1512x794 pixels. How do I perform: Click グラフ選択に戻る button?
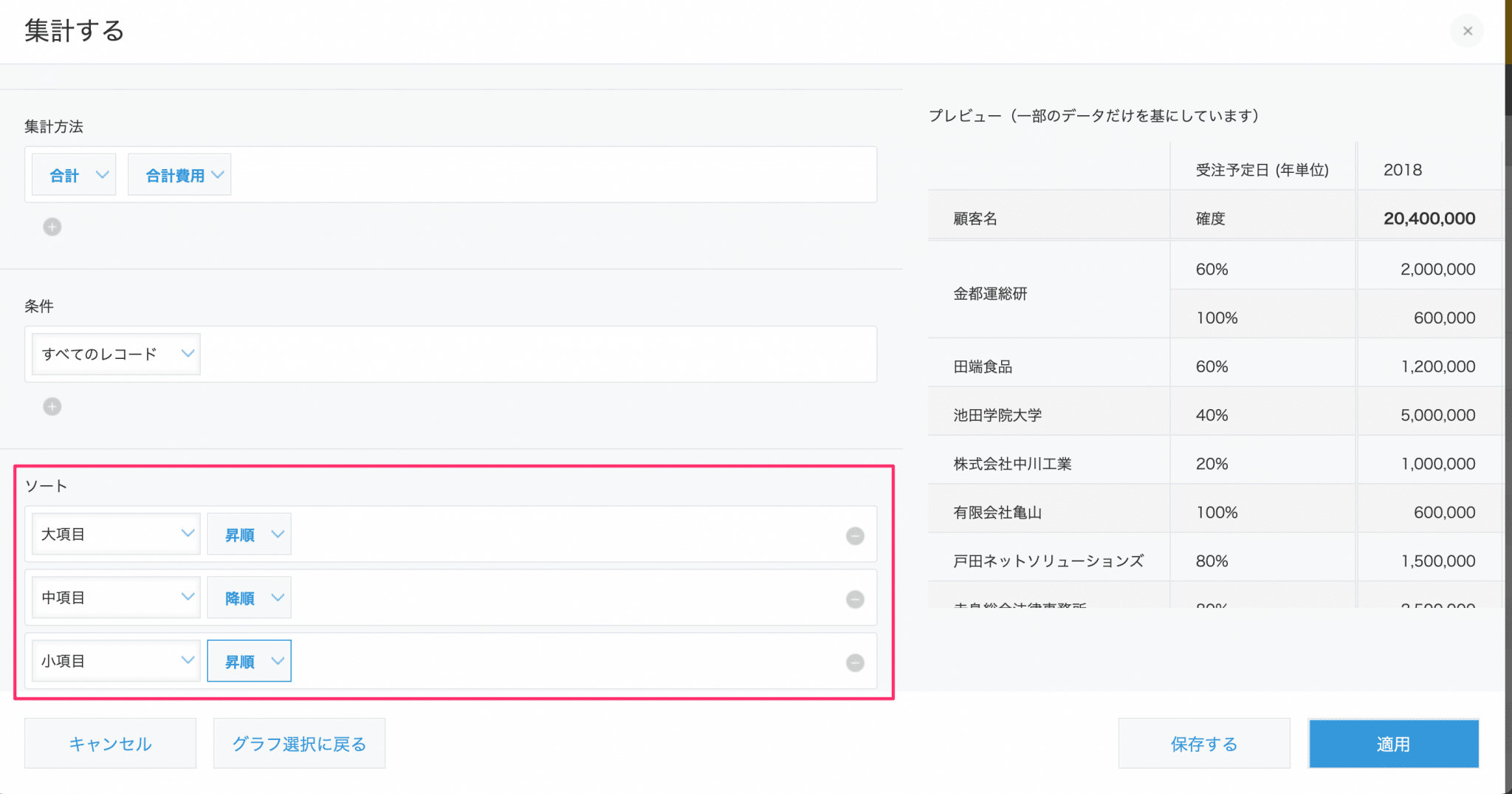tap(299, 744)
